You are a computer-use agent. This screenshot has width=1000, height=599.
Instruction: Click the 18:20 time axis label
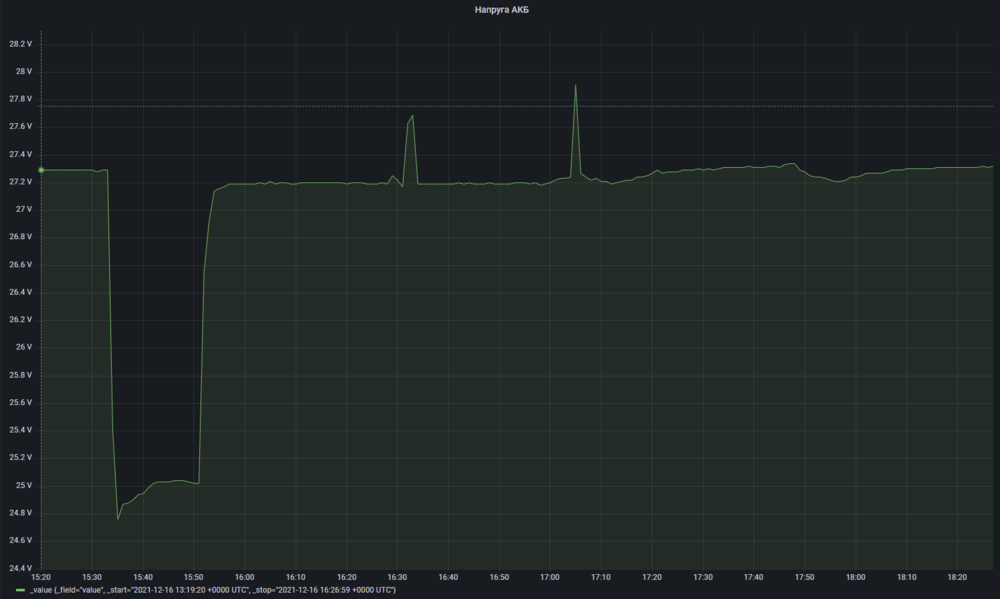958,577
